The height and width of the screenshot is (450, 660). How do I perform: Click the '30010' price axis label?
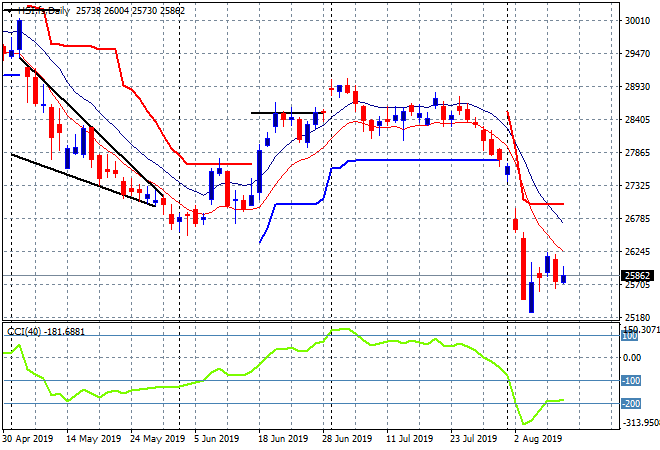pos(637,21)
